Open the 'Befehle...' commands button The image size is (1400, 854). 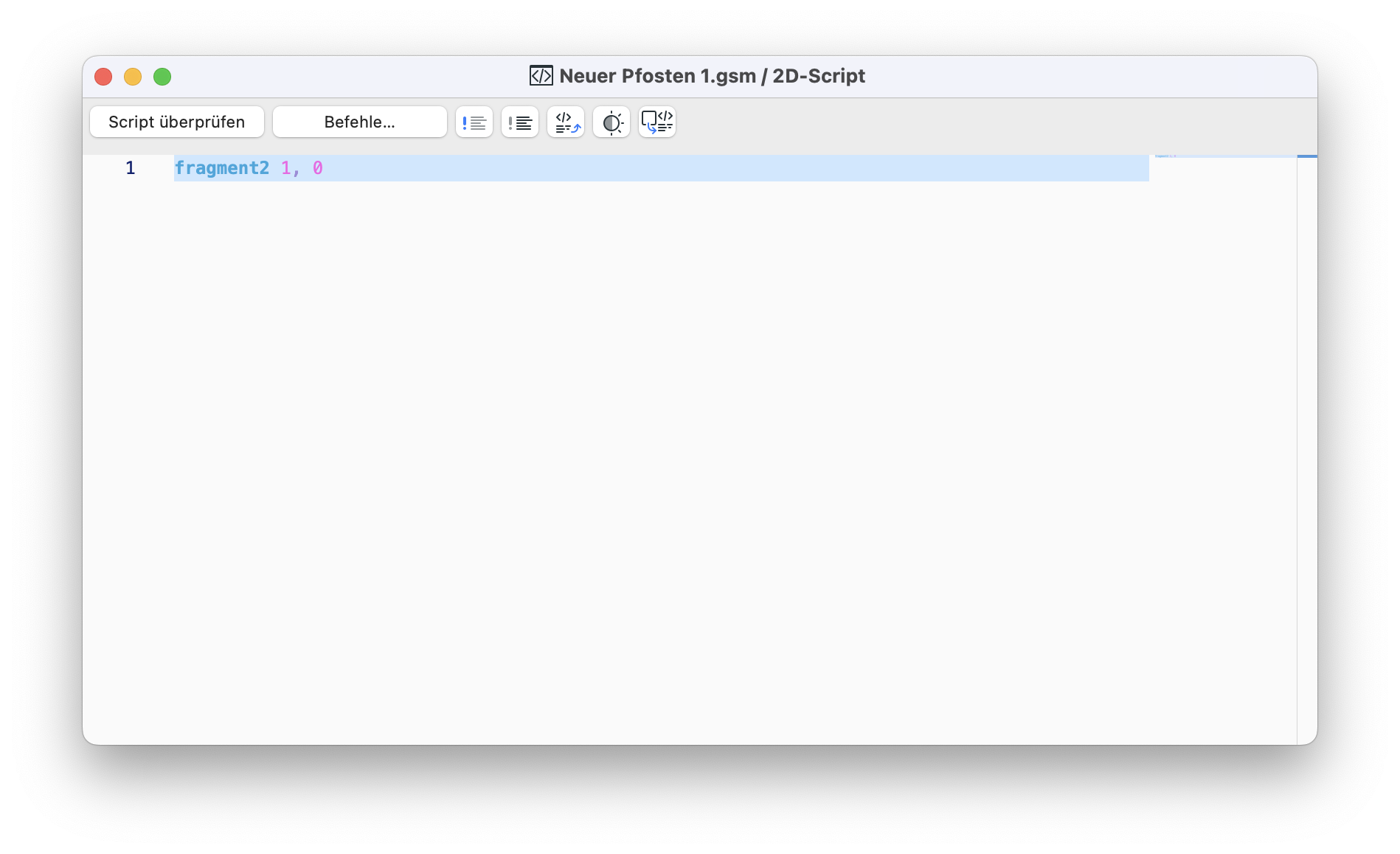(x=360, y=122)
